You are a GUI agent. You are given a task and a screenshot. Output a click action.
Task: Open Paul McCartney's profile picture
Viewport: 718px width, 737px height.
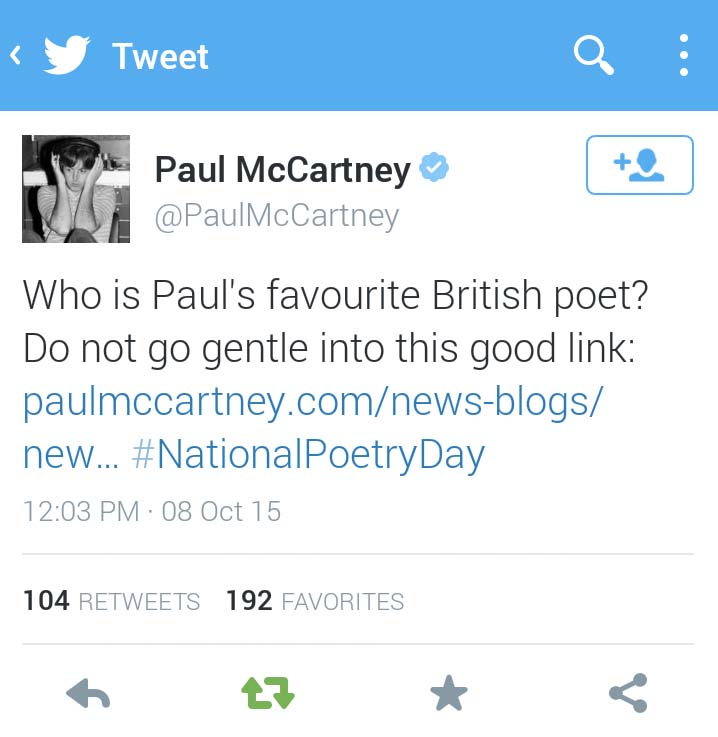tap(76, 189)
